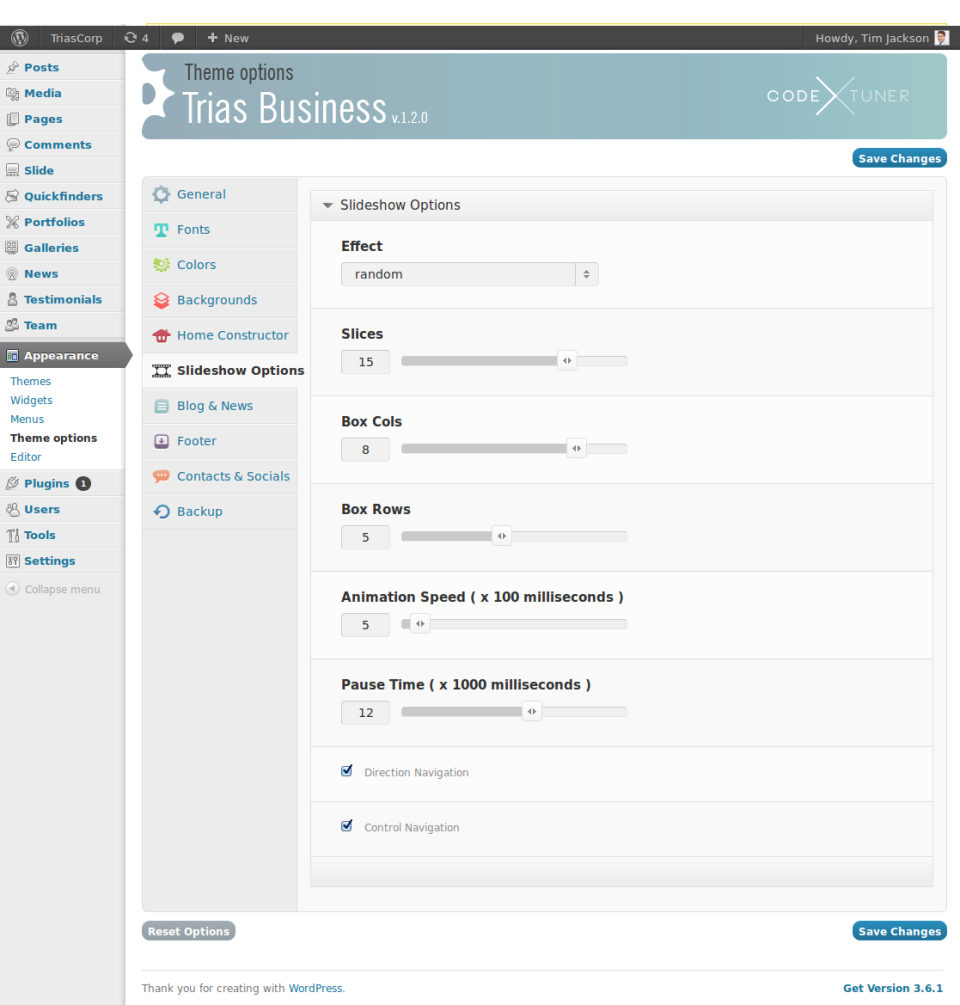Screen dimensions: 960x1005
Task: Click the Pages icon in sidebar
Action: 12,119
